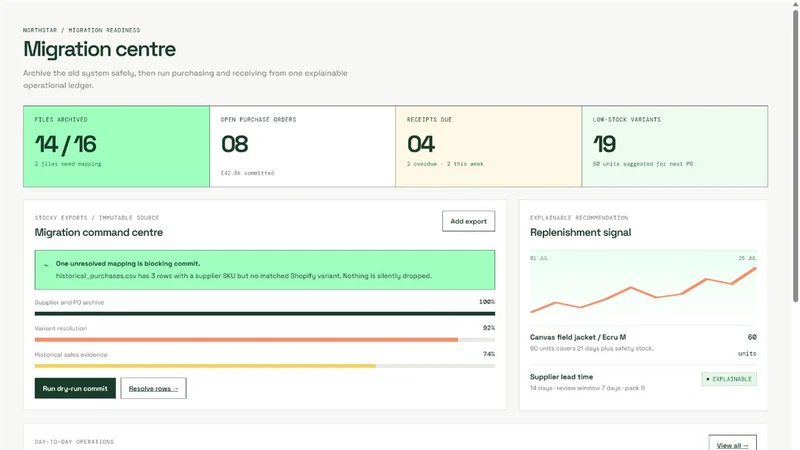Click the NORTHSTAR / MIGRATION READINESS breadcrumb
This screenshot has height=450, width=800.
82,30
